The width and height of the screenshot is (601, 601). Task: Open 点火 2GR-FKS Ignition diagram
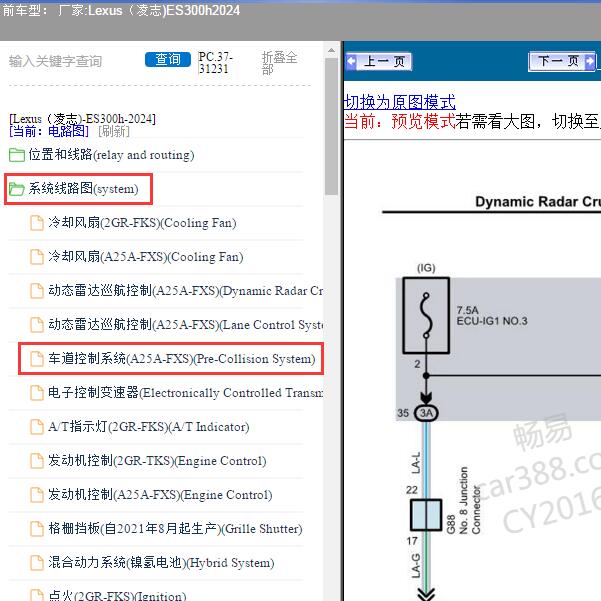117,595
